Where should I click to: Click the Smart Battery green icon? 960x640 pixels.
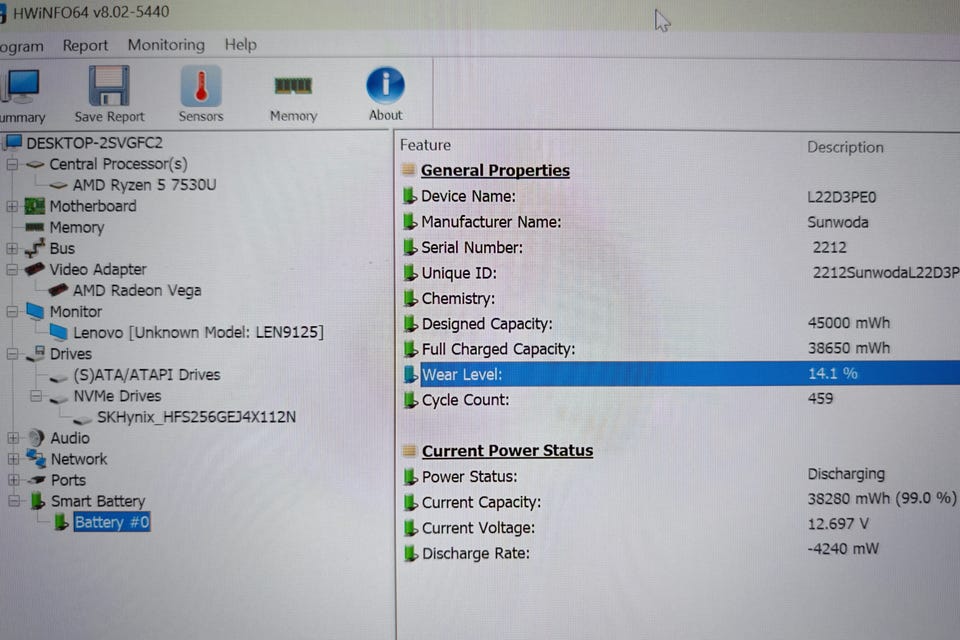37,500
